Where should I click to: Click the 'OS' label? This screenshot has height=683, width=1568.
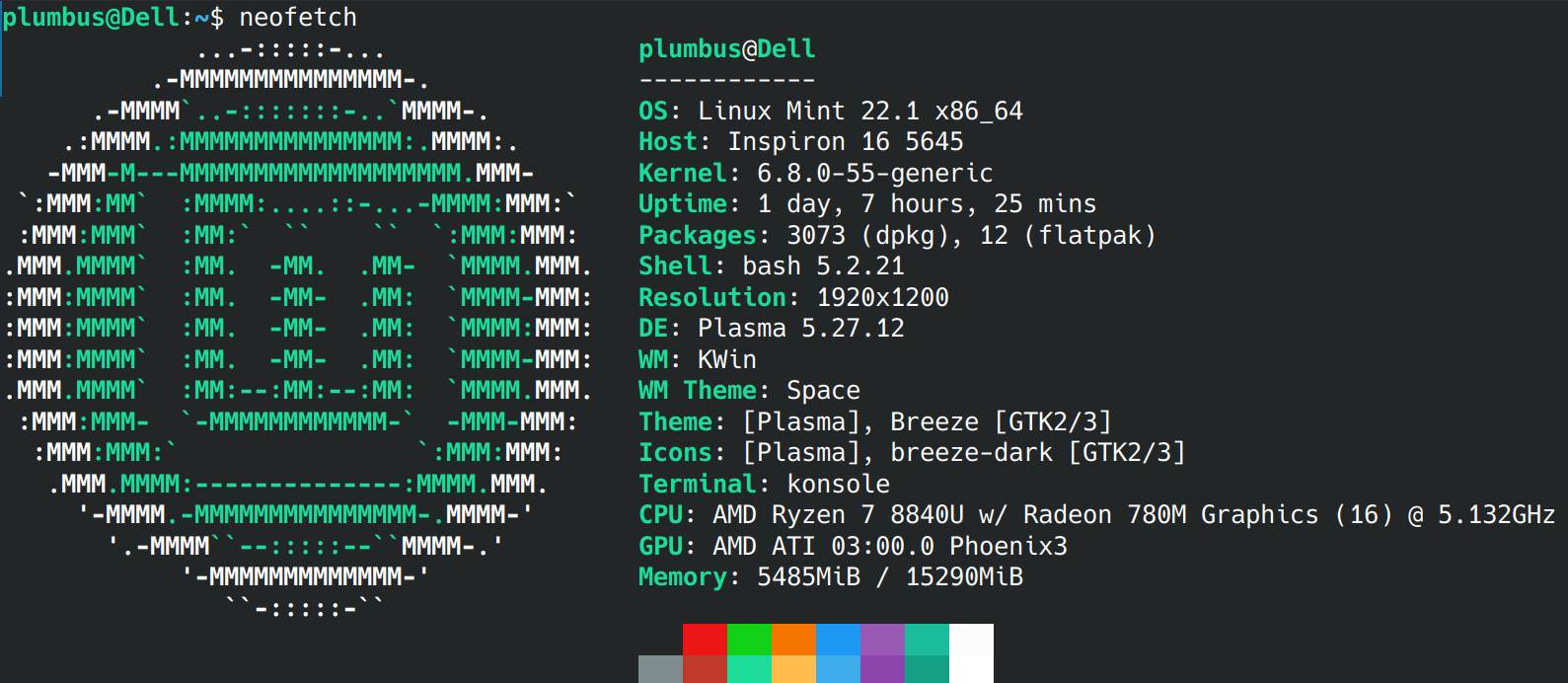653,111
